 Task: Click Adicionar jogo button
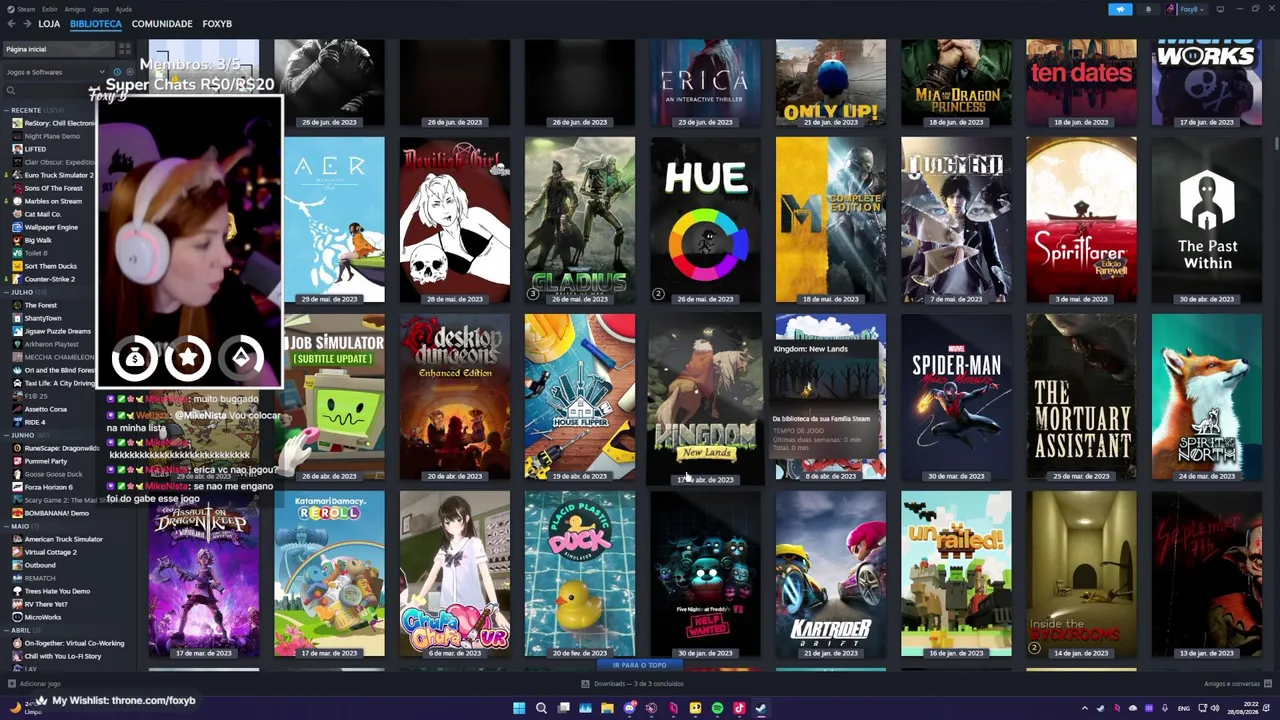35,684
